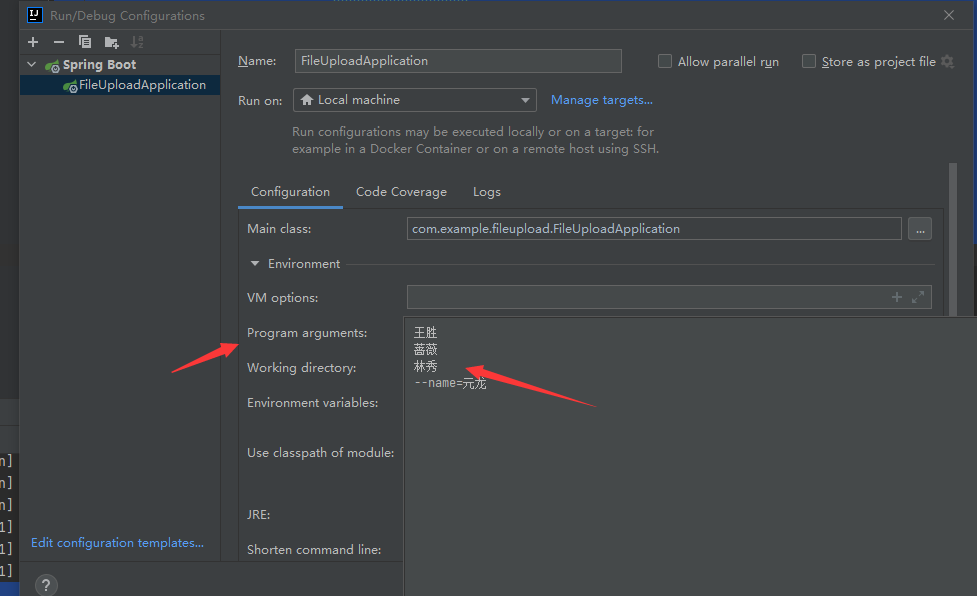Select the Spring Boot category label

100,65
